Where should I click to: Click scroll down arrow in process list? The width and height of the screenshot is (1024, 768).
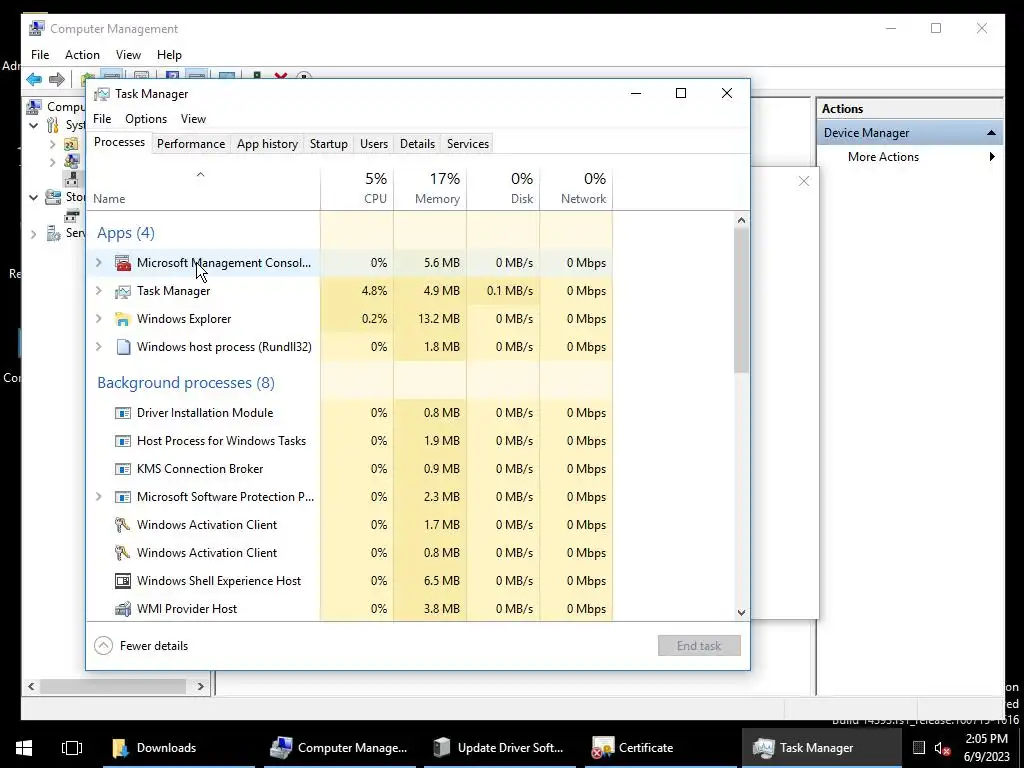coord(741,613)
